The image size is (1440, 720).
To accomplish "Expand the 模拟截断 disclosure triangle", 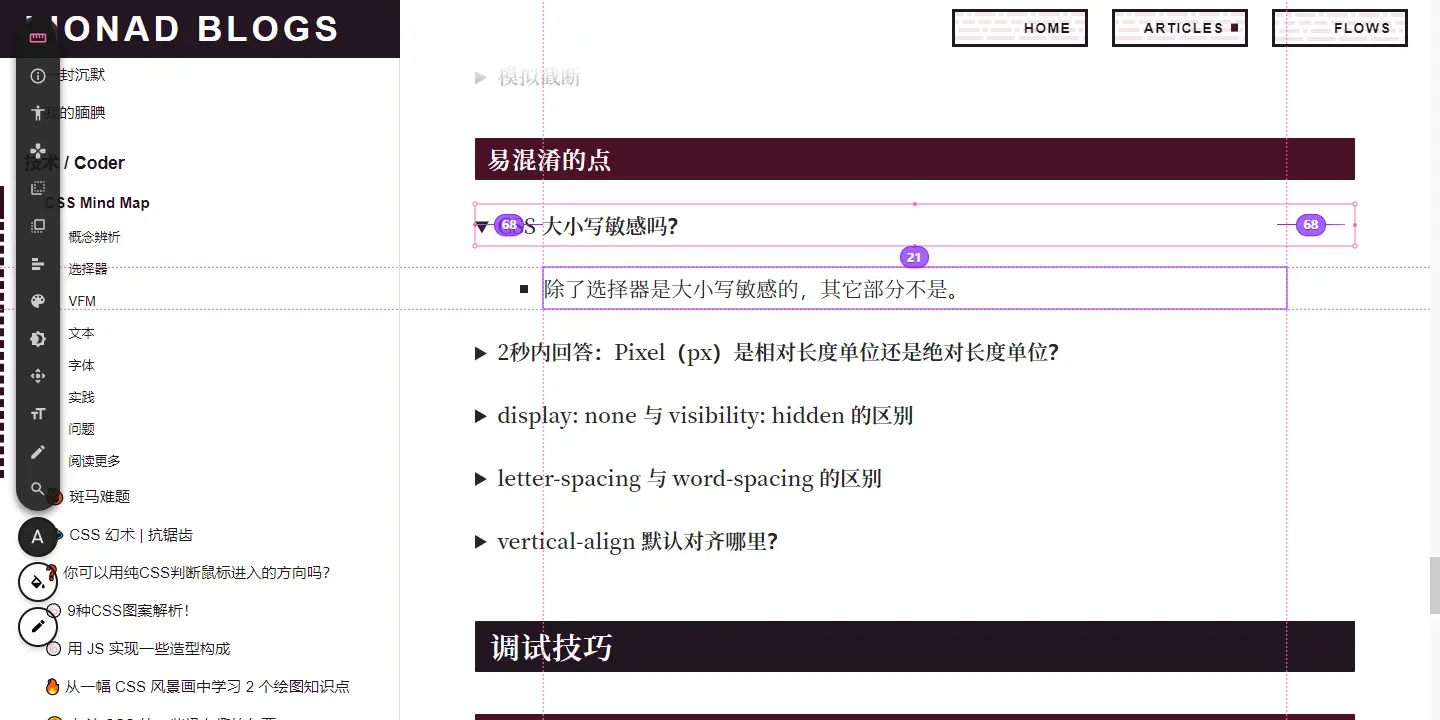I will coord(481,76).
